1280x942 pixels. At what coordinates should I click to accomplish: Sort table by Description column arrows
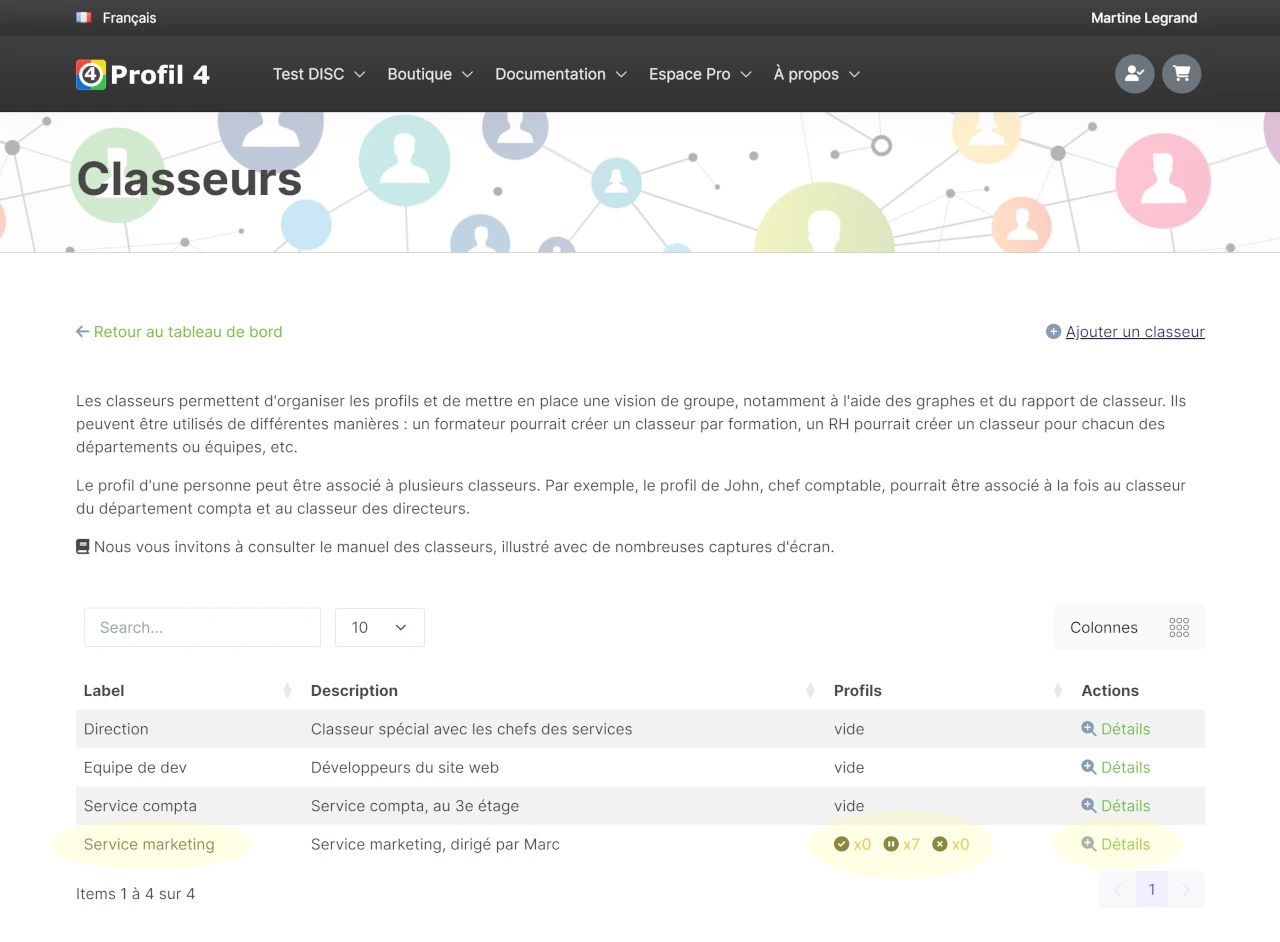[811, 691]
